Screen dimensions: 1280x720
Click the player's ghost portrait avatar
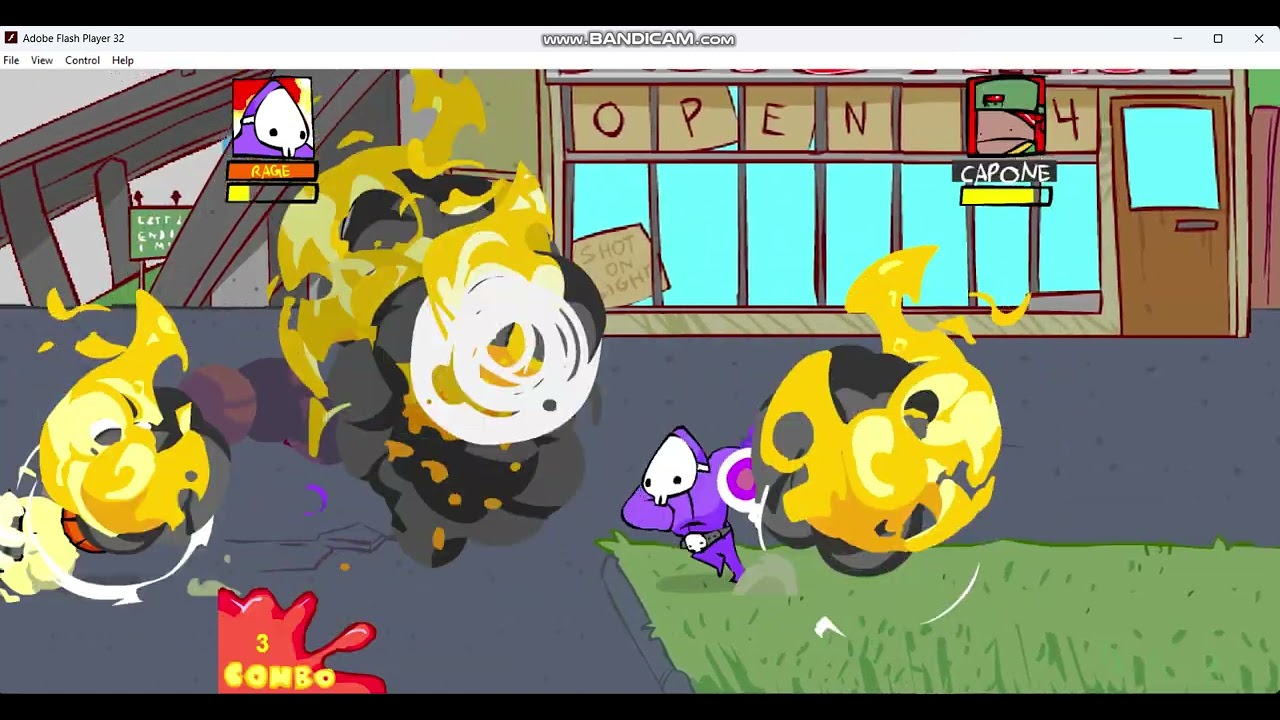click(x=272, y=118)
